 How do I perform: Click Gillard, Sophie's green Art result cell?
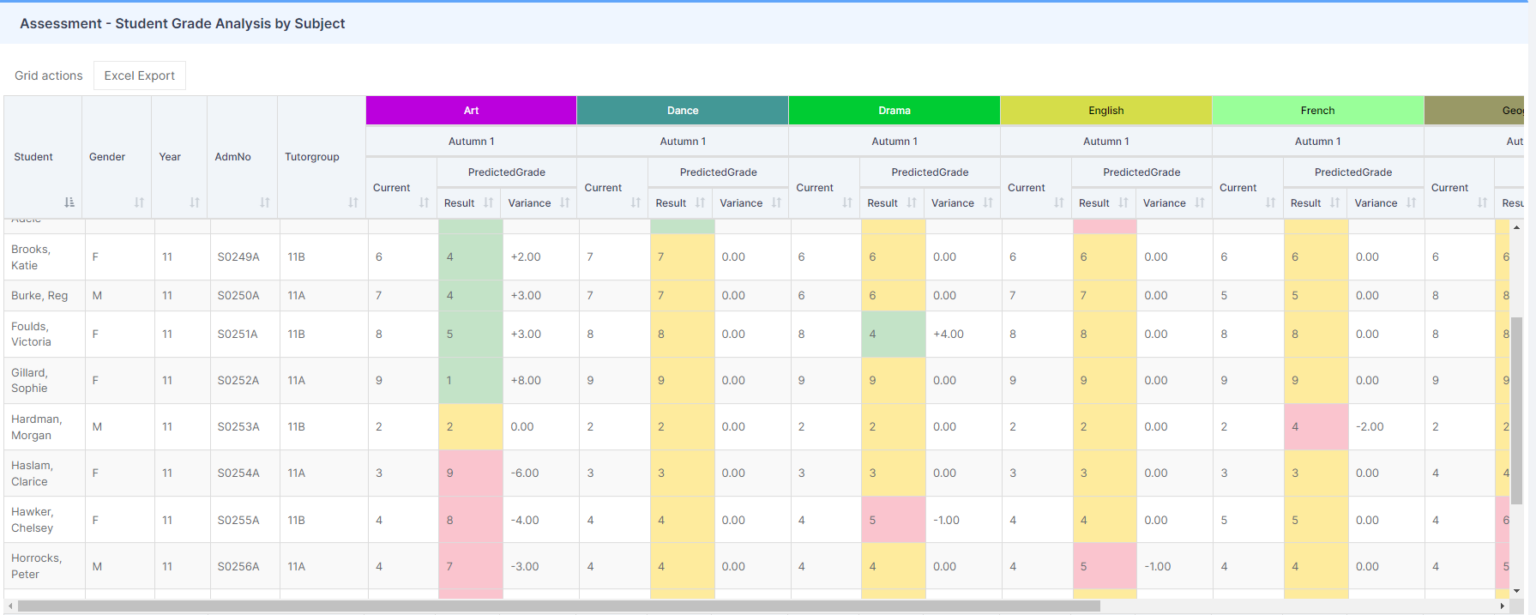470,380
